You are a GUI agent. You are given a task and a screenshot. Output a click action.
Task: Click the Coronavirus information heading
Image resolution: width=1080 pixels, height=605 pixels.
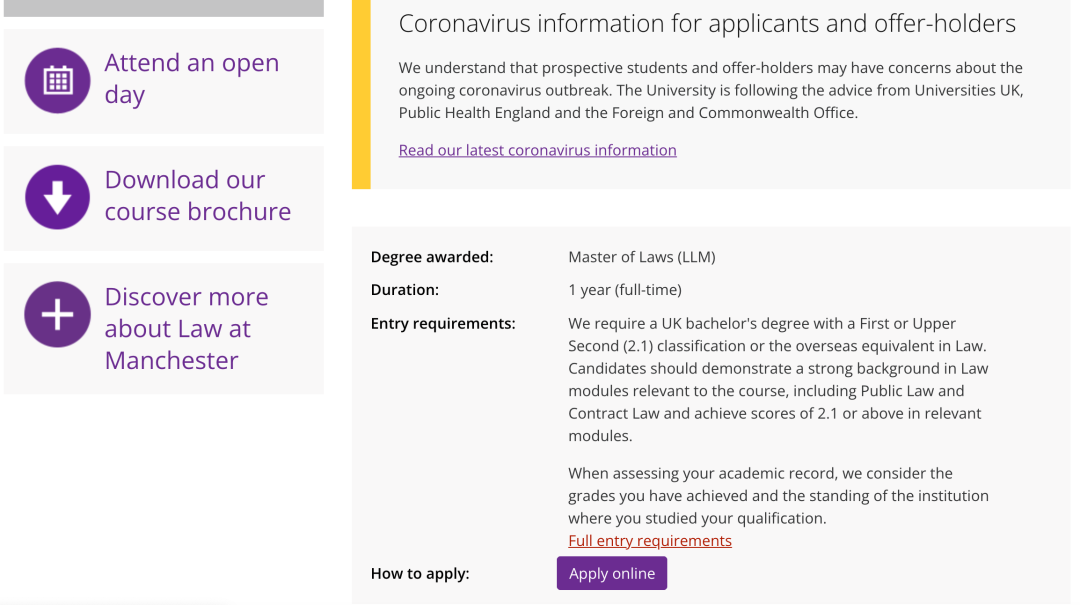point(707,24)
